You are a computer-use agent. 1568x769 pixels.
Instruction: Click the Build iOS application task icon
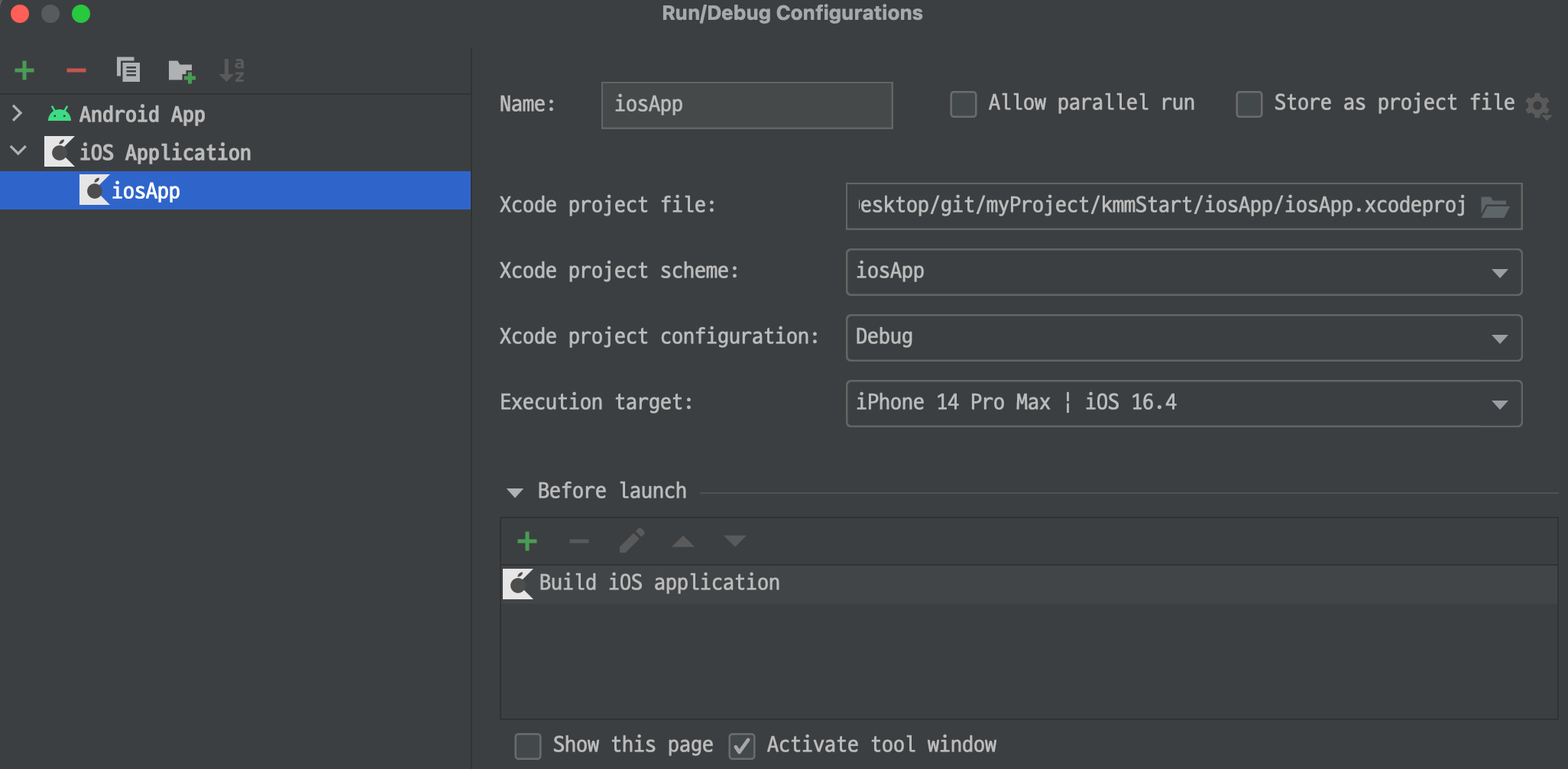(x=517, y=584)
